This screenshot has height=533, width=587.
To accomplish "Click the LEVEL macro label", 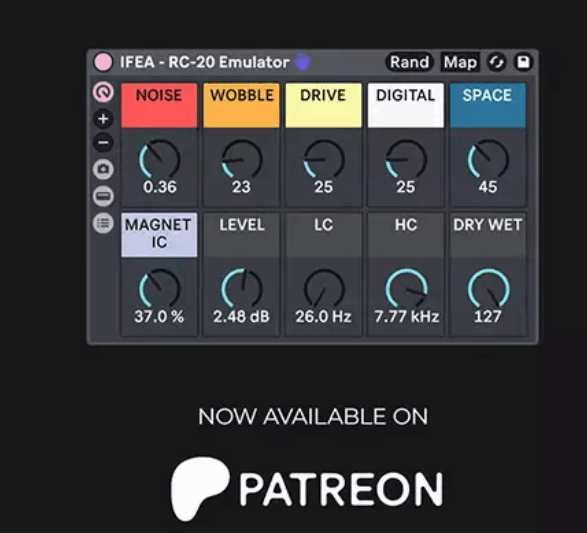I will [241, 235].
